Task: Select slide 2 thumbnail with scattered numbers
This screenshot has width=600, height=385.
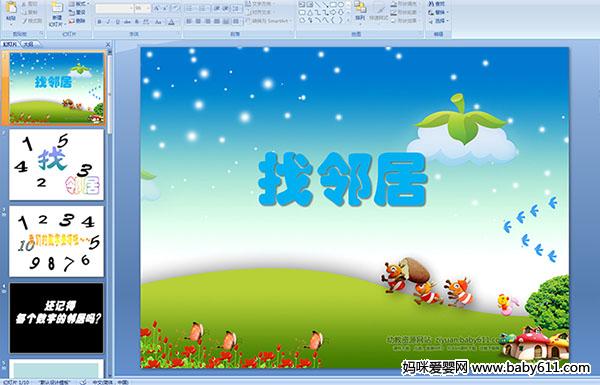Action: click(57, 165)
